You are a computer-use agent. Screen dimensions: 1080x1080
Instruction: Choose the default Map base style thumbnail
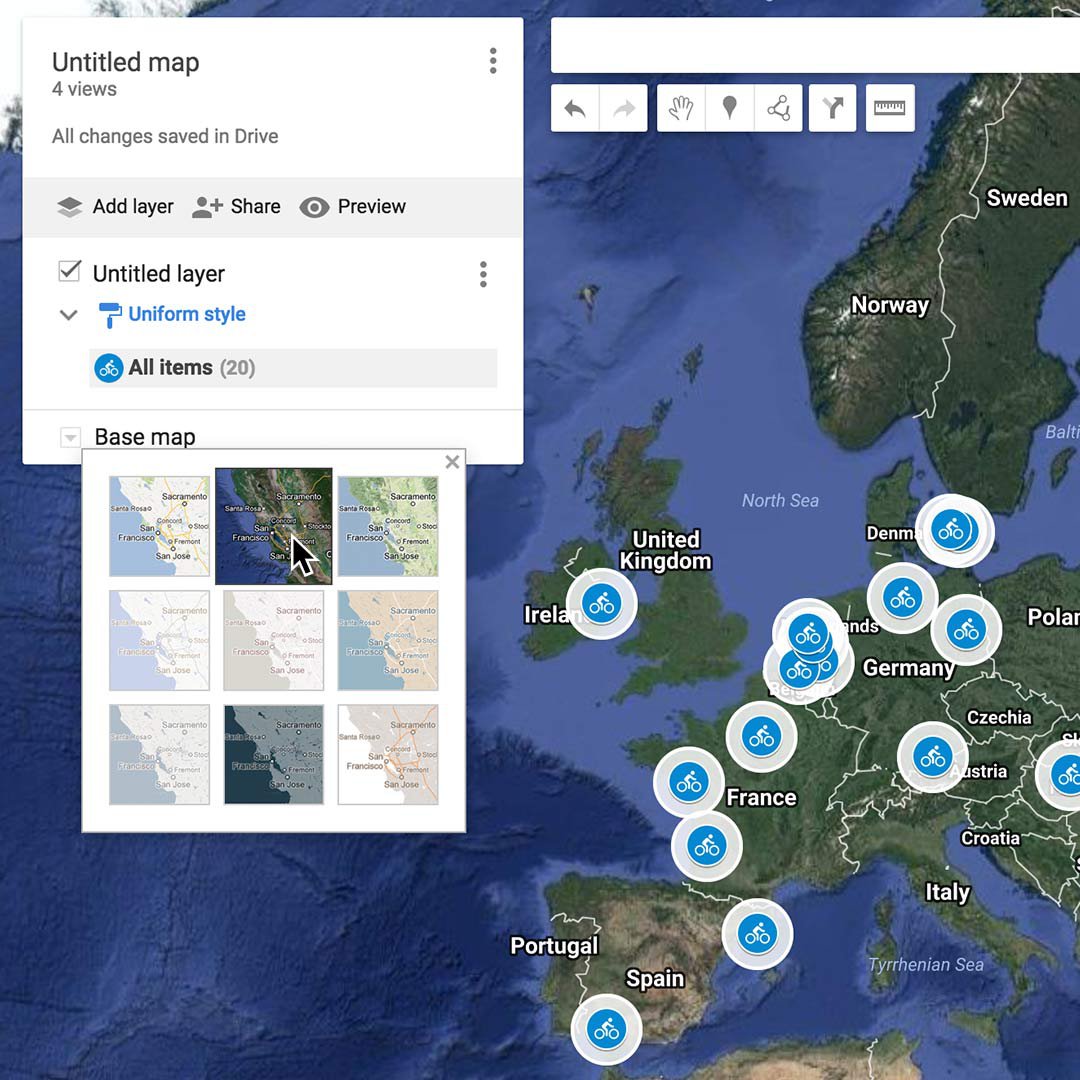[159, 526]
